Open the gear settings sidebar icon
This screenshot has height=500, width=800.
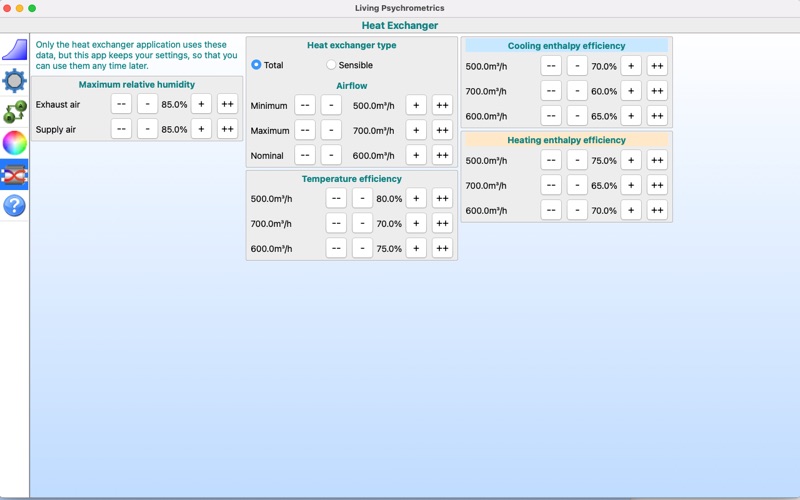[x=14, y=81]
